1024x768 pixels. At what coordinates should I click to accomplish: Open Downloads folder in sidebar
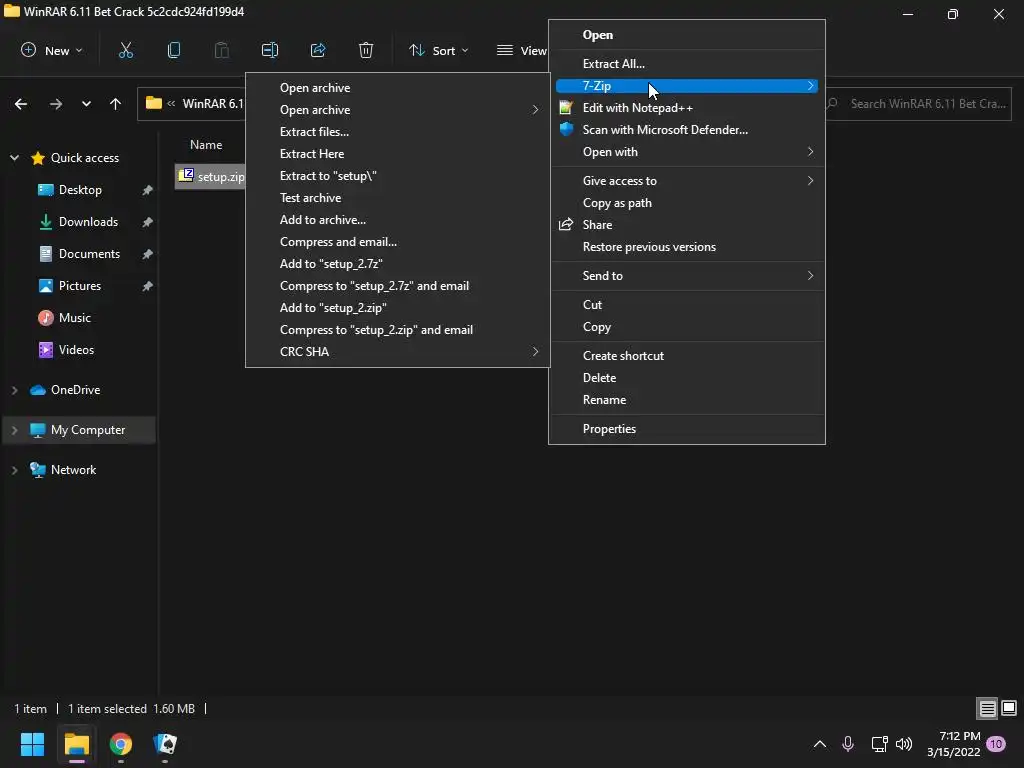pyautogui.click(x=88, y=222)
